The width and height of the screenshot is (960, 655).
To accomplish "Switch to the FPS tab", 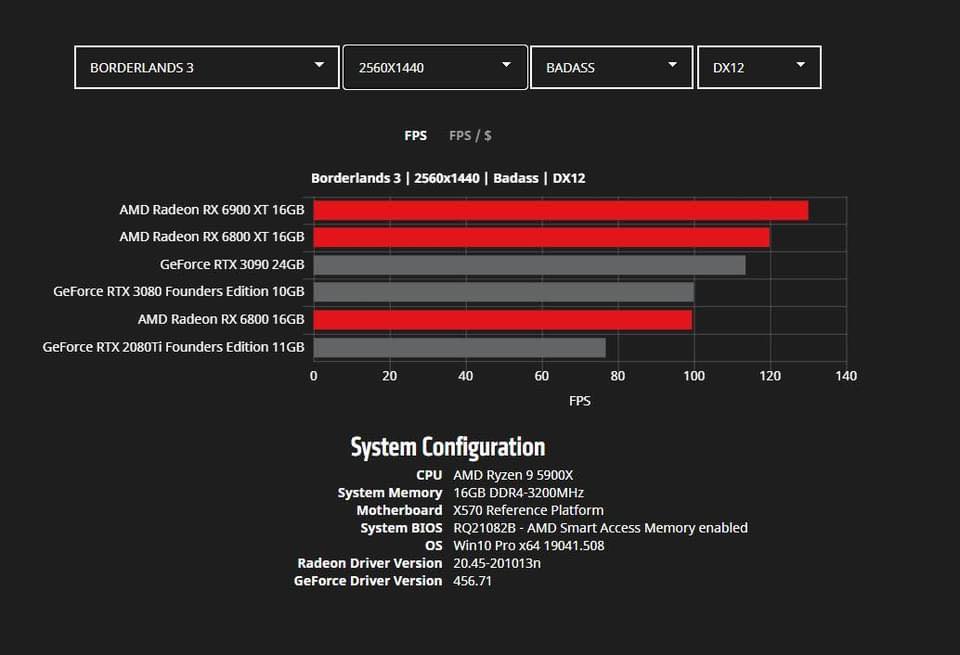I will point(416,135).
